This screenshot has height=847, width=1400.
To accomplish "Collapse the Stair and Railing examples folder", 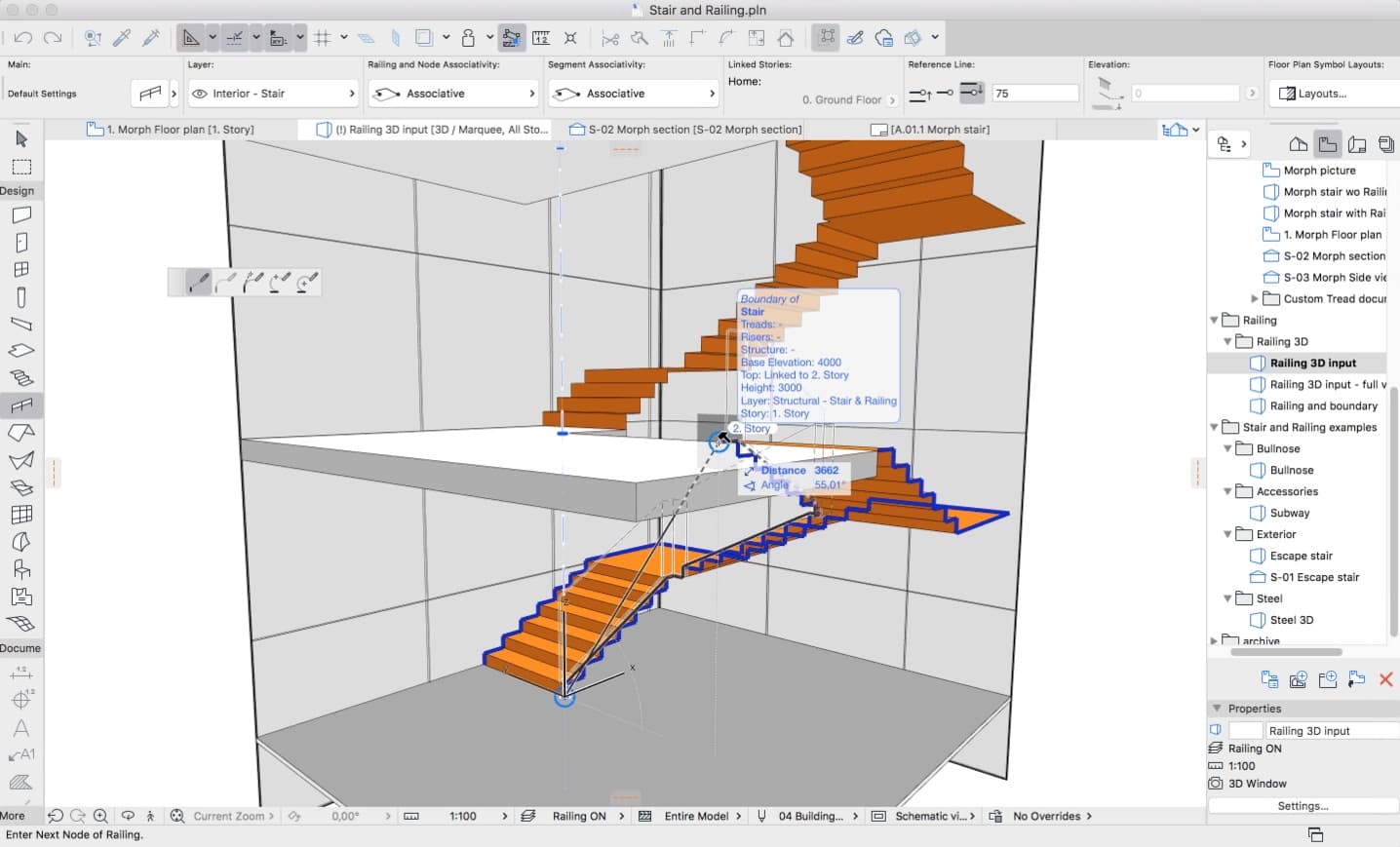I will (x=1214, y=427).
